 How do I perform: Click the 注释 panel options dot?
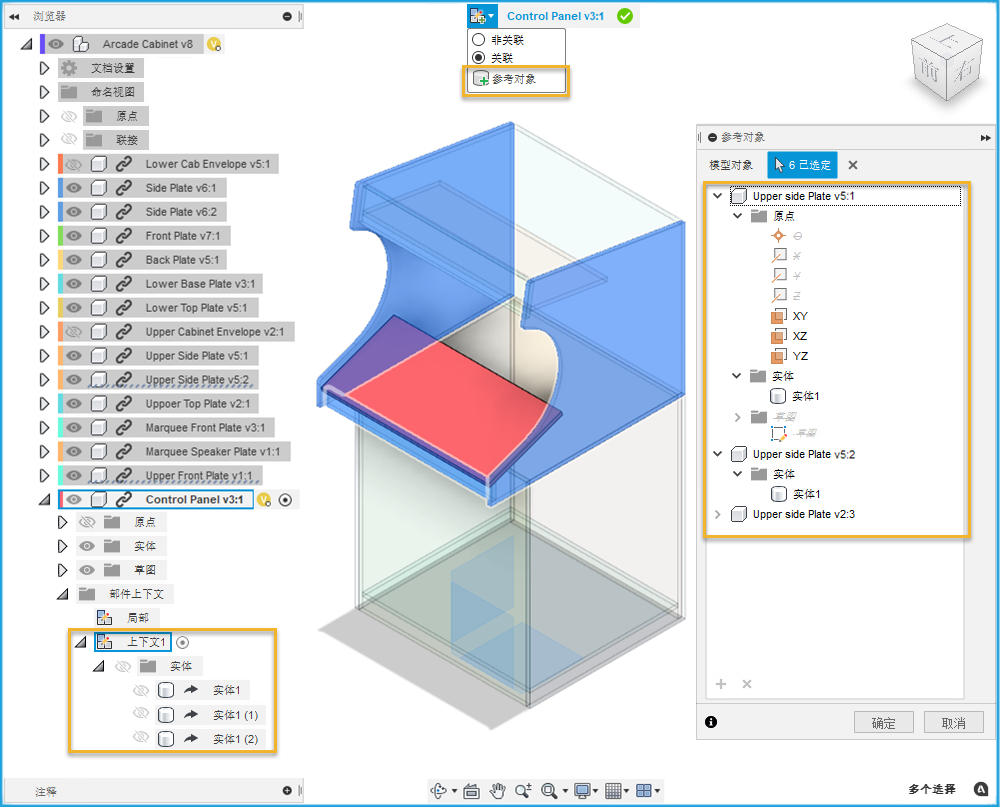coord(287,791)
